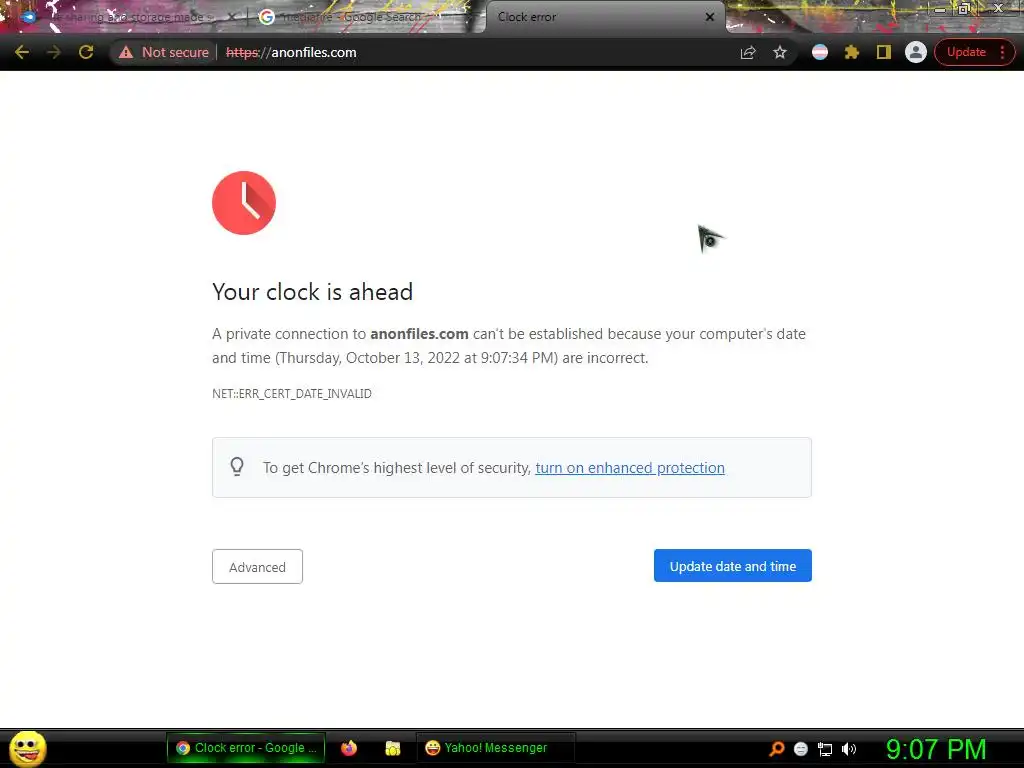The height and width of the screenshot is (768, 1024).
Task: Click the bold anonfiles.com text
Action: (x=419, y=334)
